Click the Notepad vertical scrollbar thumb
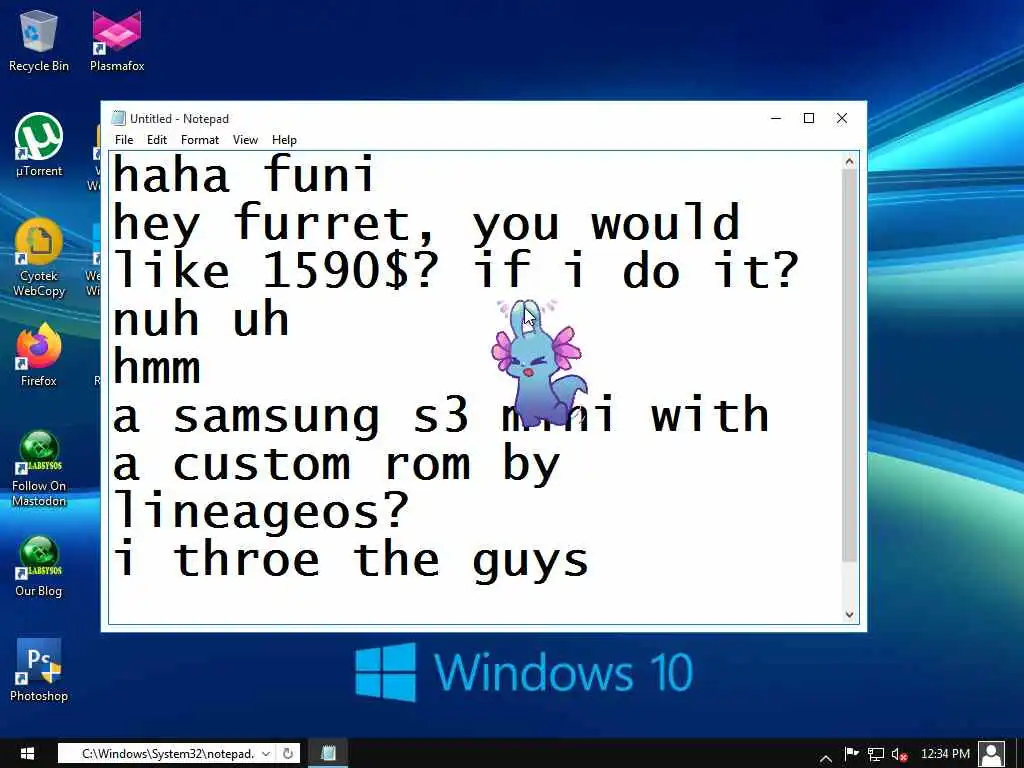Screen dimensions: 1024x768 (850, 366)
